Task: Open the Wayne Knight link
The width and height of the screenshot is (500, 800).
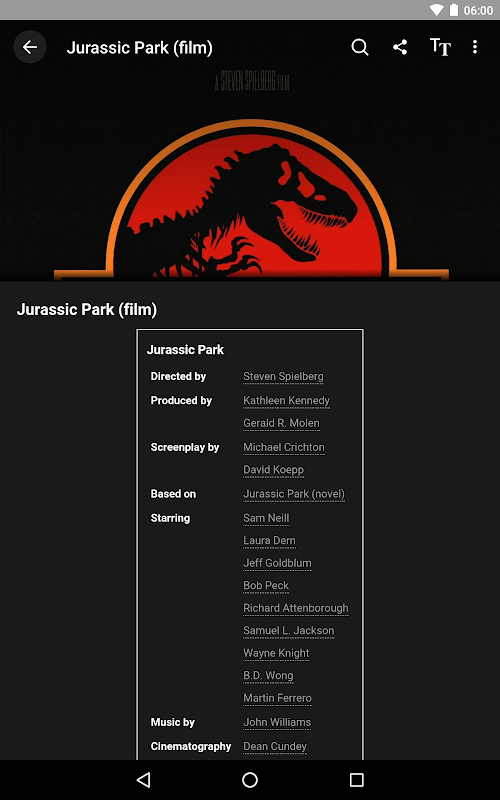Action: tap(276, 653)
